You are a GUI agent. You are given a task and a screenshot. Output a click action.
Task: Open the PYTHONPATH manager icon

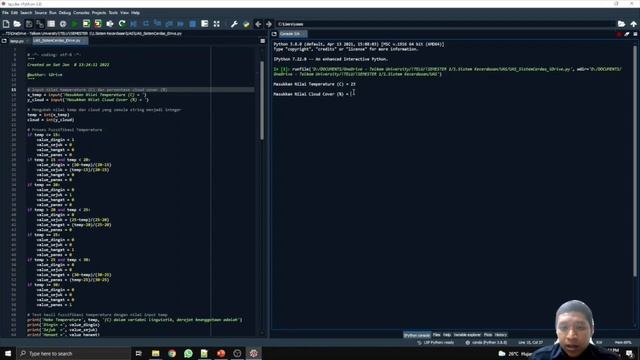click(246, 24)
